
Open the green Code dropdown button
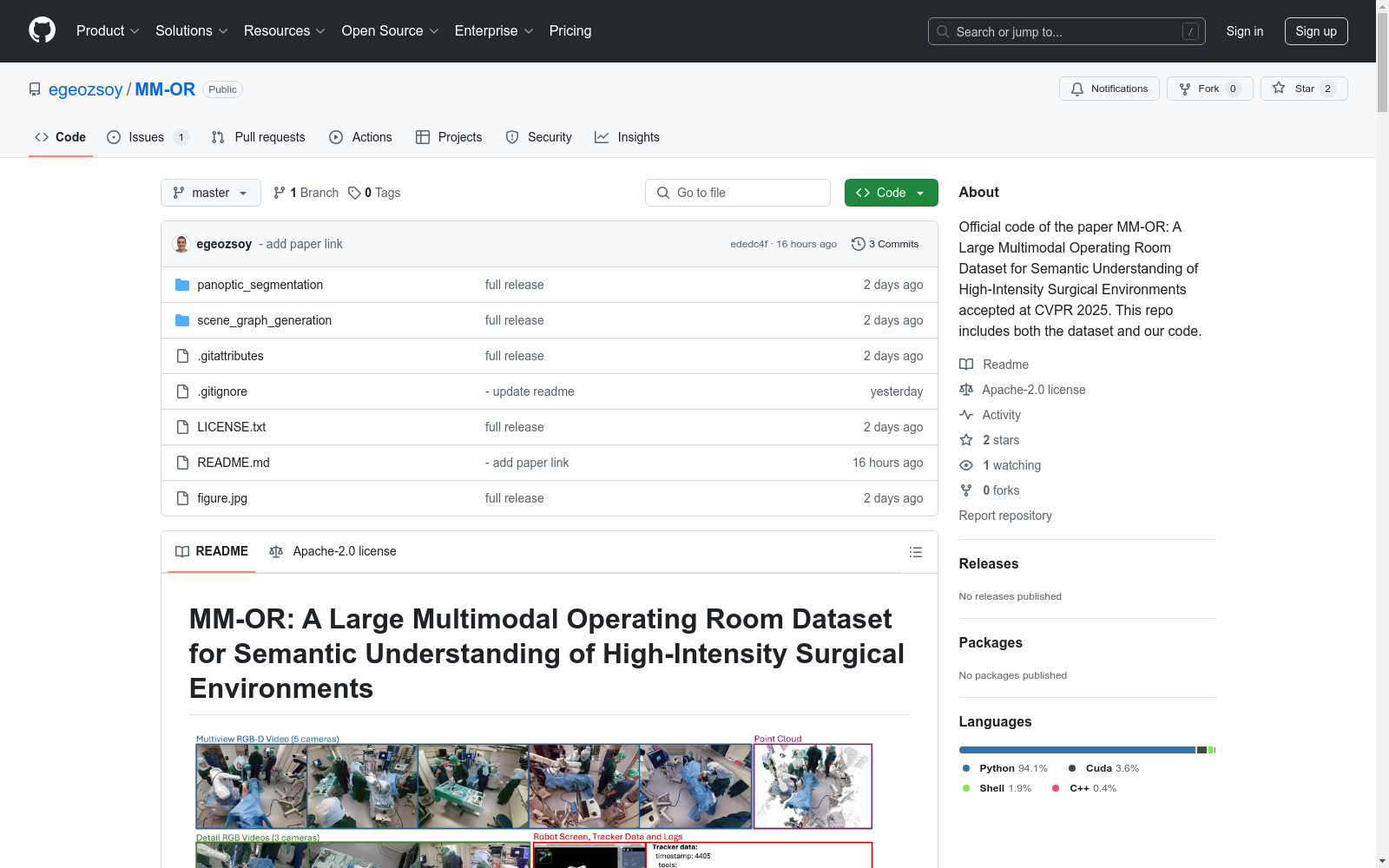point(891,193)
